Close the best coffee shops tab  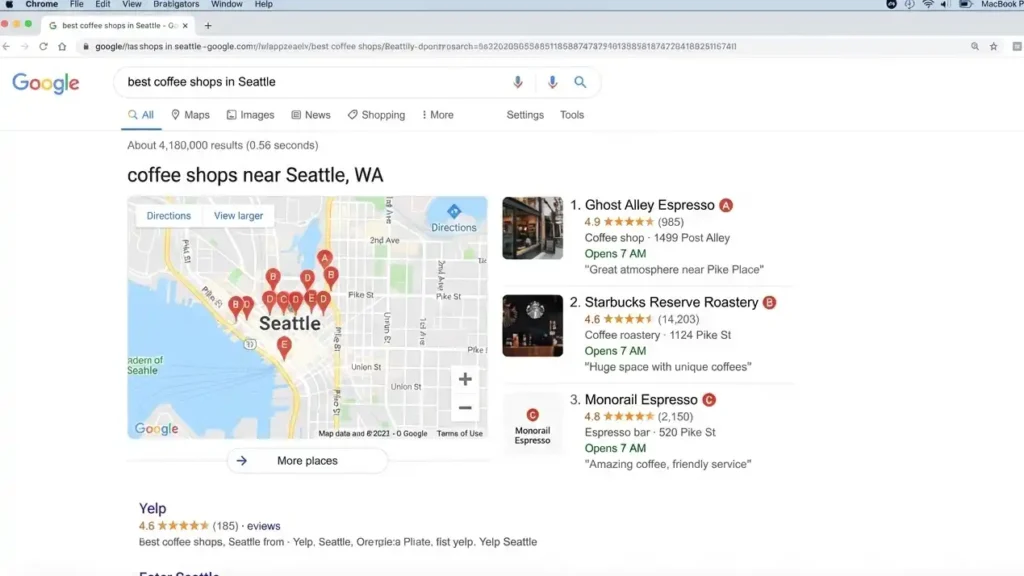(x=185, y=25)
